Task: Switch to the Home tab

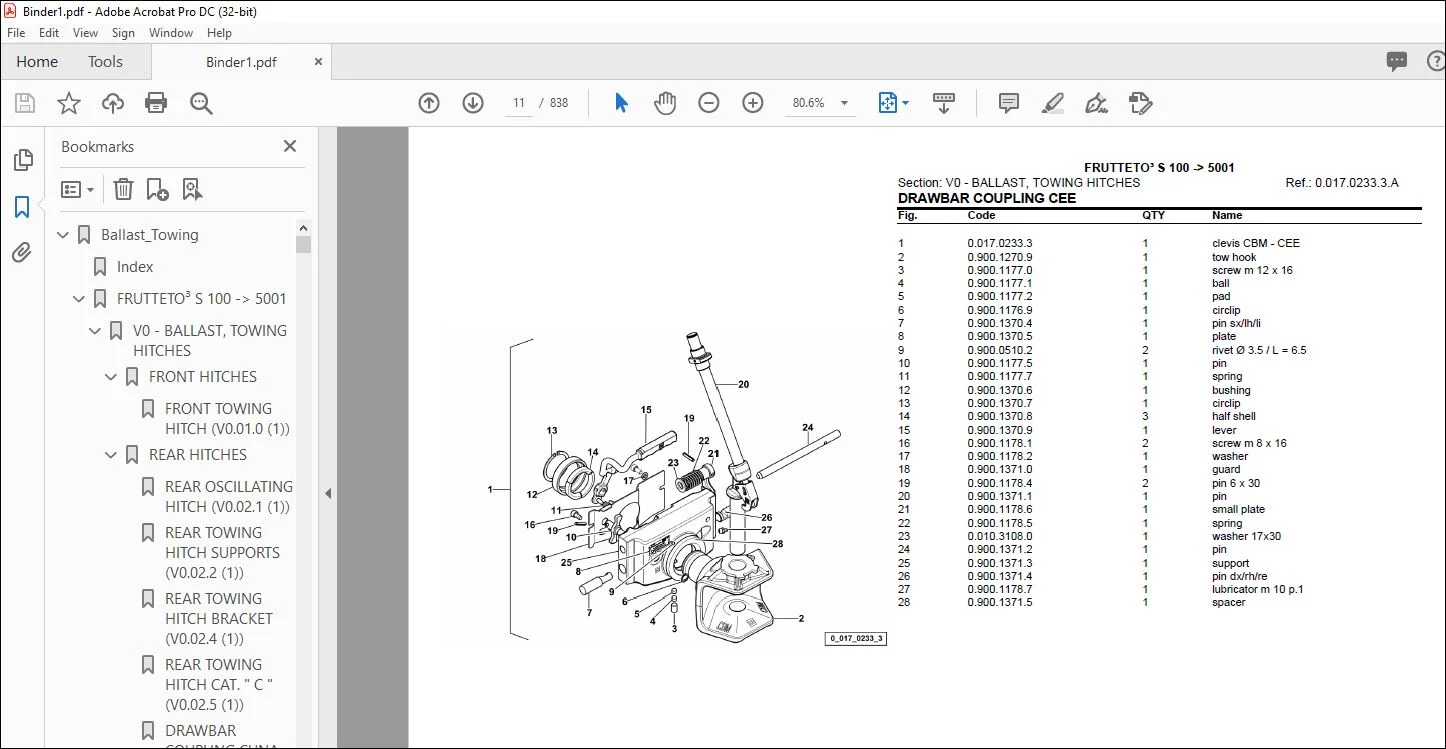Action: 37,62
